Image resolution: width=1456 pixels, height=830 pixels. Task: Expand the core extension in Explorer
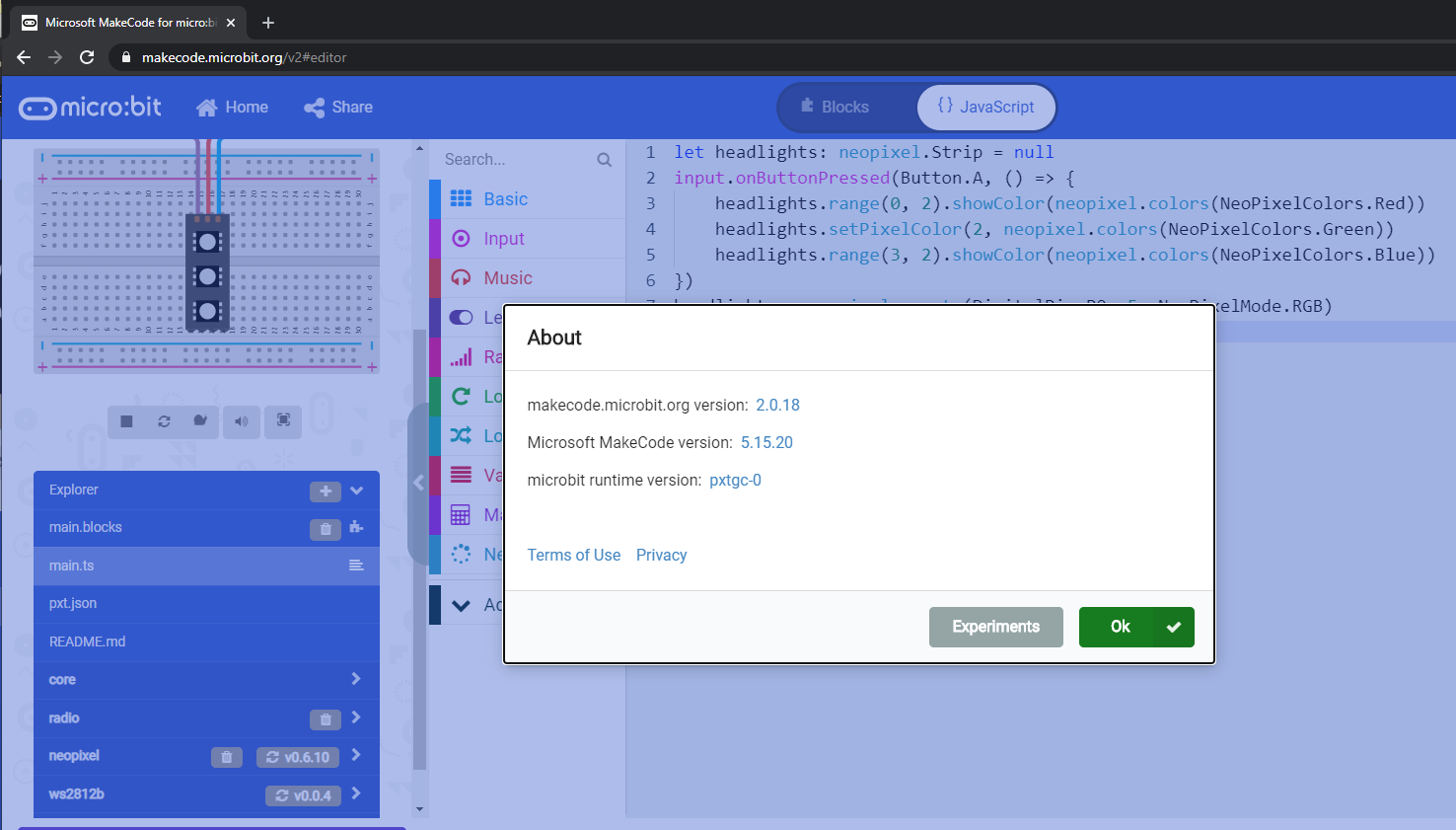[x=357, y=679]
